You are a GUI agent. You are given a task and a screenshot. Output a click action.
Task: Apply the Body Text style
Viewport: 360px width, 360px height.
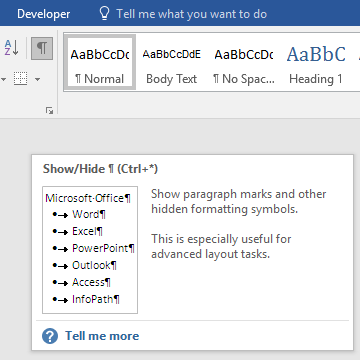[171, 62]
